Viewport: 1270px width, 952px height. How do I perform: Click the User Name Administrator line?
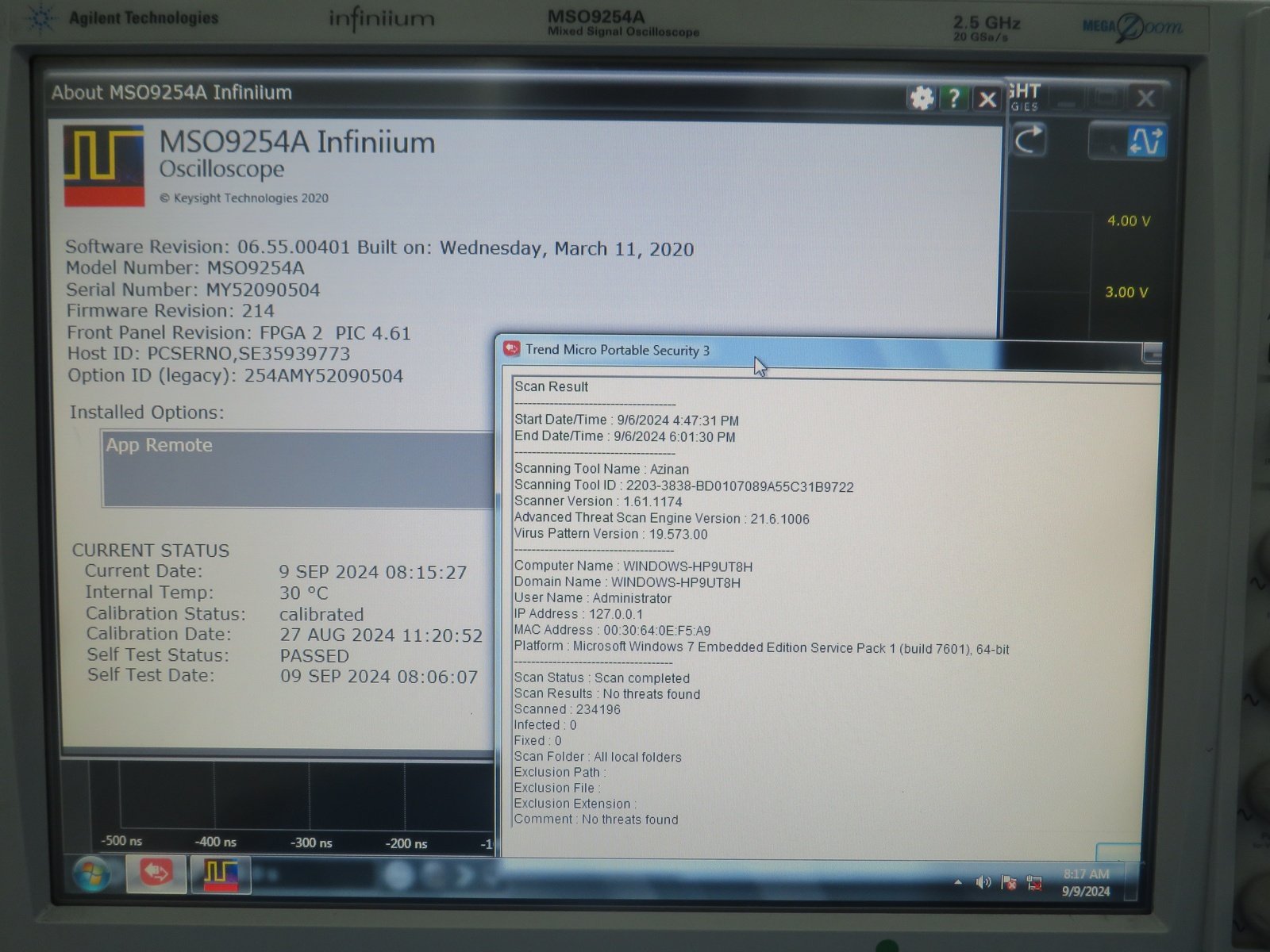[x=593, y=598]
